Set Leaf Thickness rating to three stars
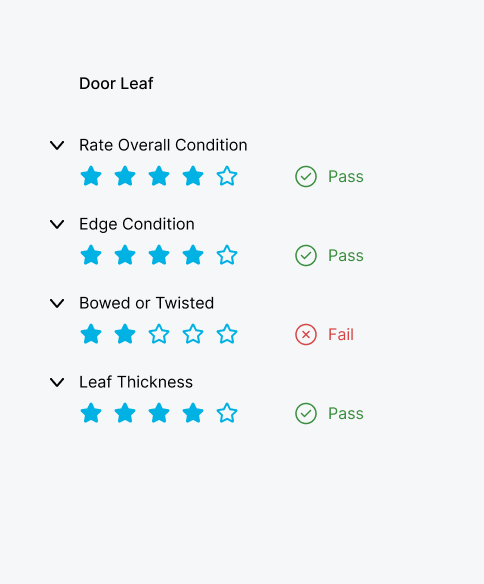484x584 pixels. (x=159, y=413)
